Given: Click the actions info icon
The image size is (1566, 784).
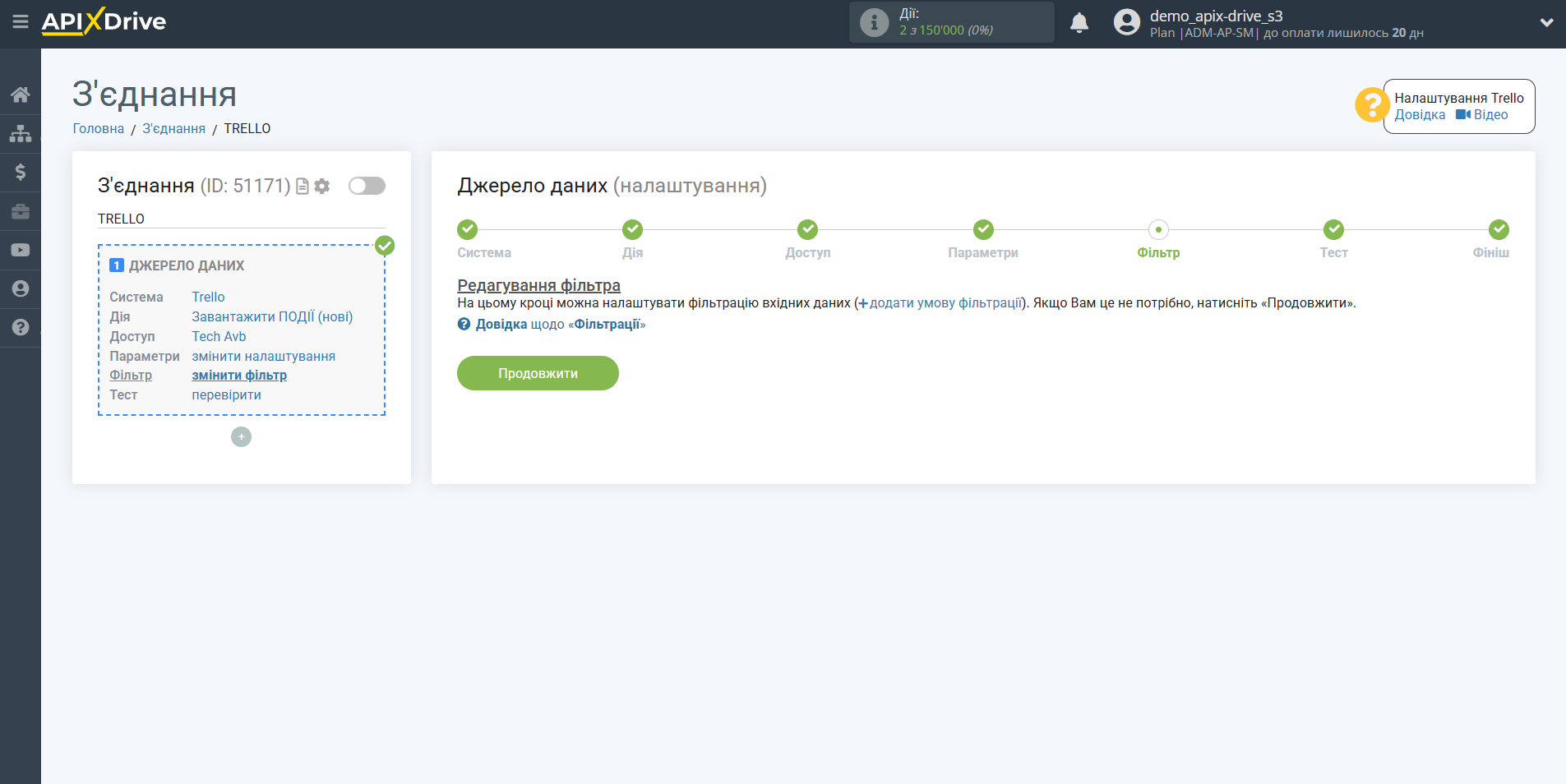Looking at the screenshot, I should tap(874, 22).
